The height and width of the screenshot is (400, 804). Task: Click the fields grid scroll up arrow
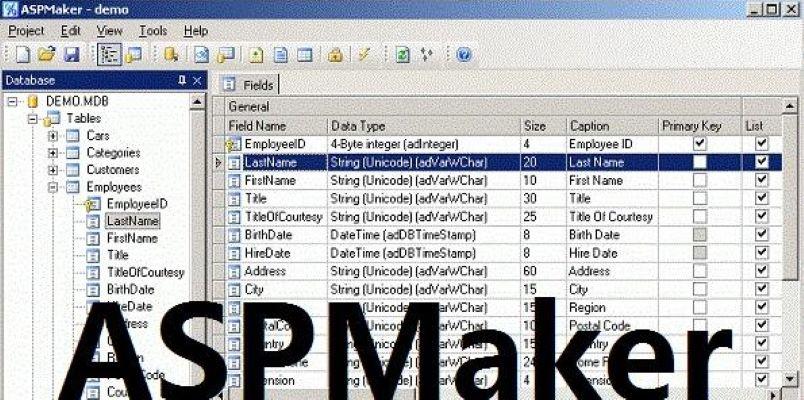790,106
